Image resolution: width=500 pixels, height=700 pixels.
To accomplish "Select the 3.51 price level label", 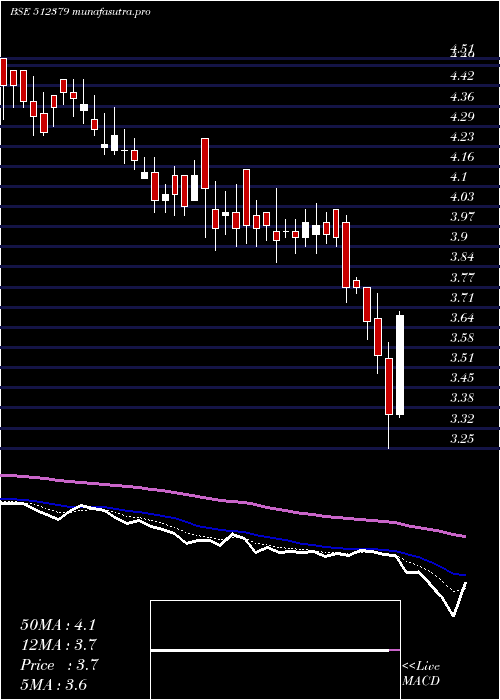I will [x=462, y=358].
